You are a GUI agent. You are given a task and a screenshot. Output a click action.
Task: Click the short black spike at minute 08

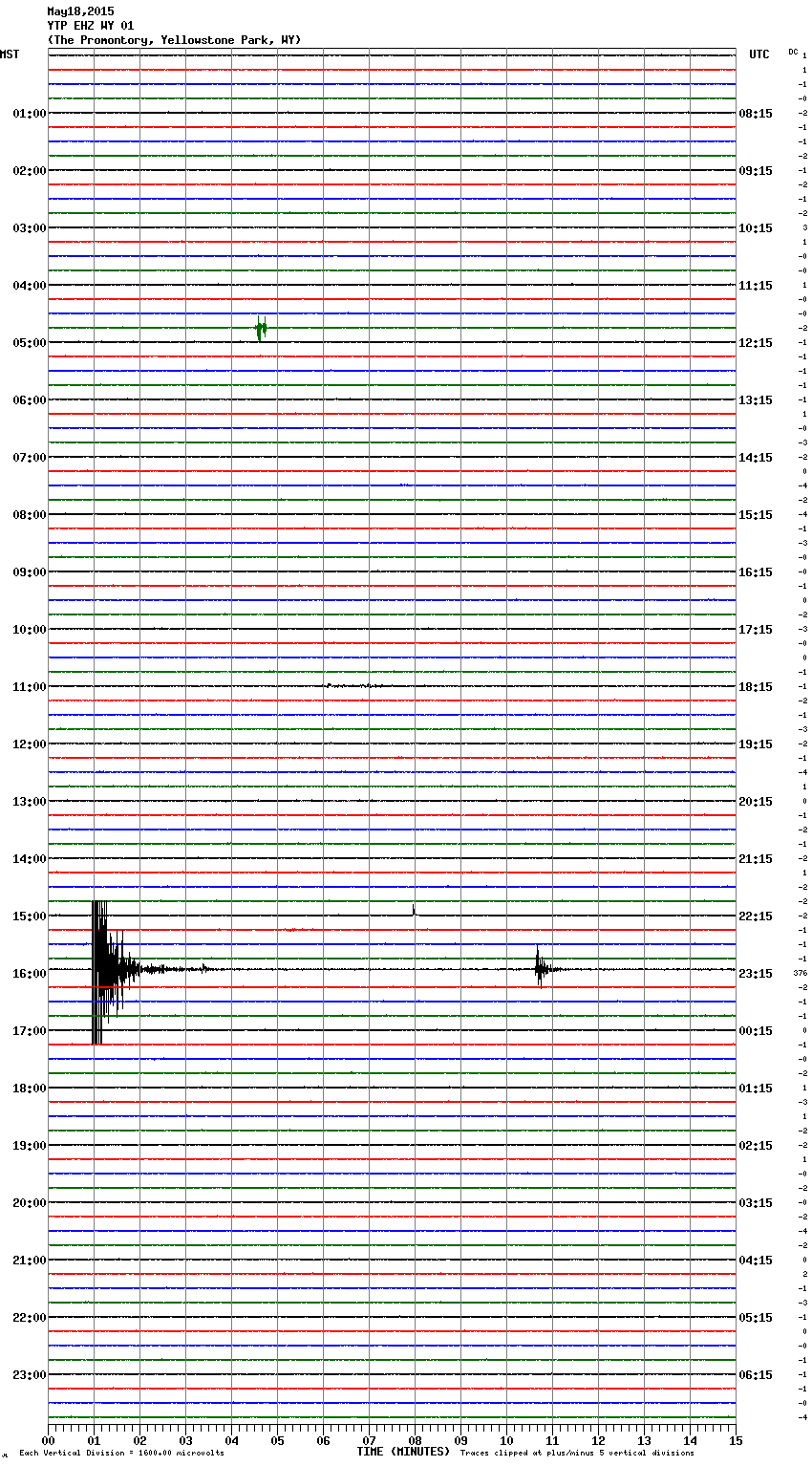pos(414,911)
